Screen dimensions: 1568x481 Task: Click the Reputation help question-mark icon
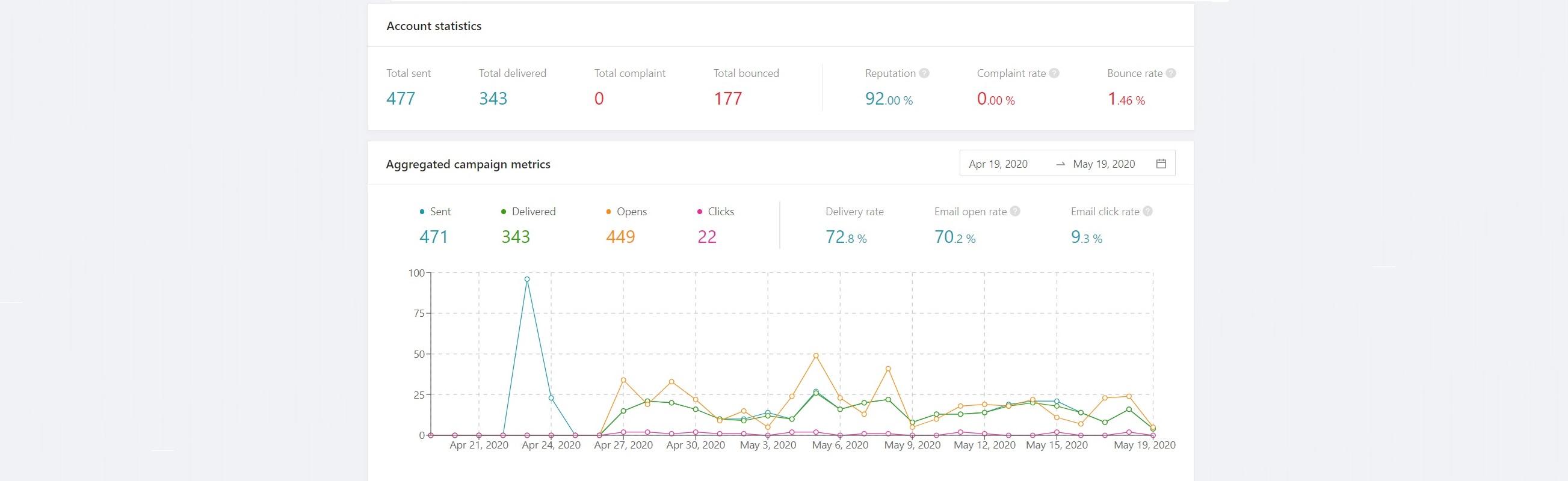924,73
